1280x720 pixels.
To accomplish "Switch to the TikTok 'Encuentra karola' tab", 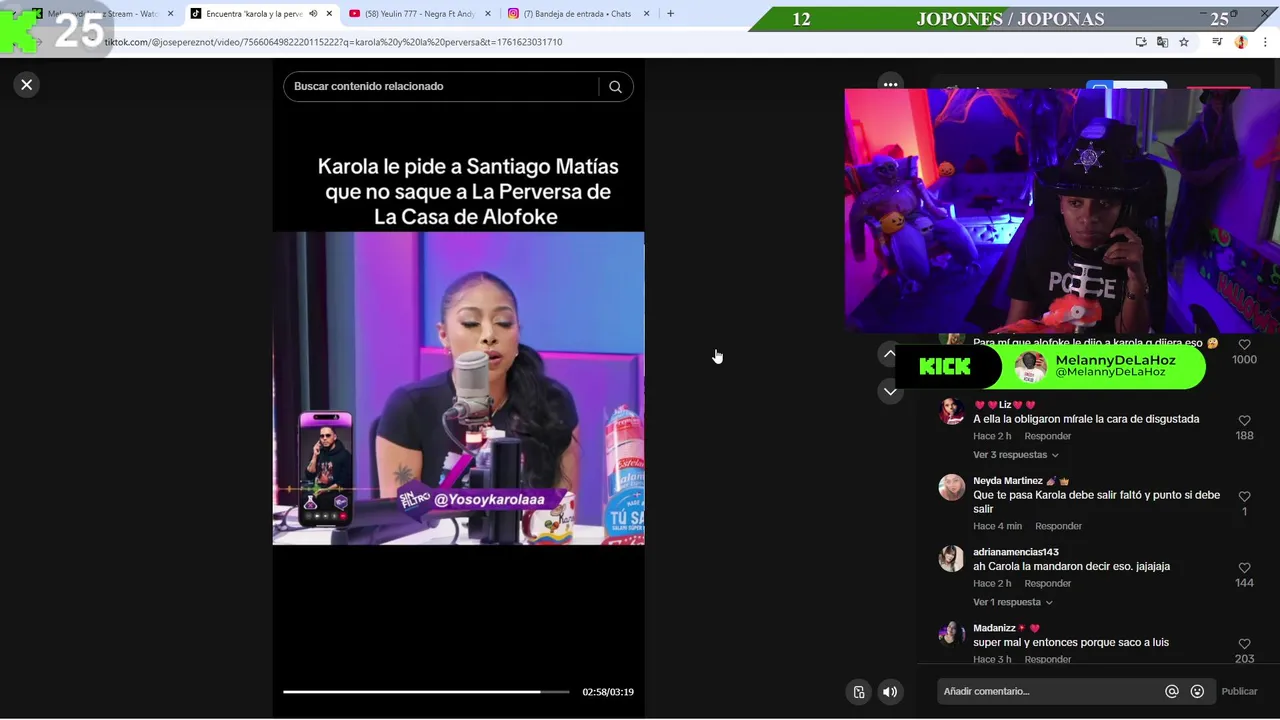I will click(x=254, y=14).
